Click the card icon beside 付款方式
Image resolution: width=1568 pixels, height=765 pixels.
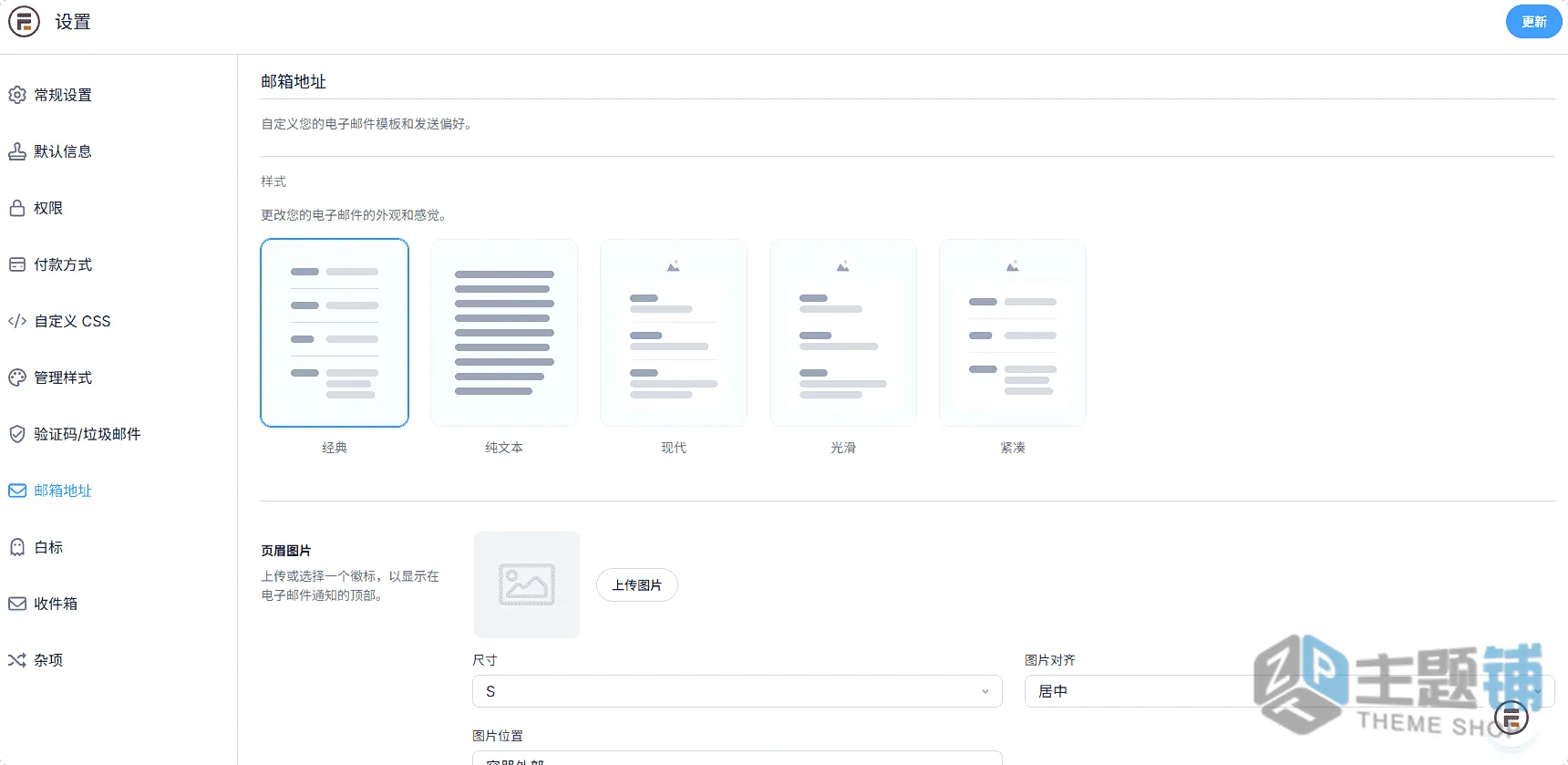[17, 264]
